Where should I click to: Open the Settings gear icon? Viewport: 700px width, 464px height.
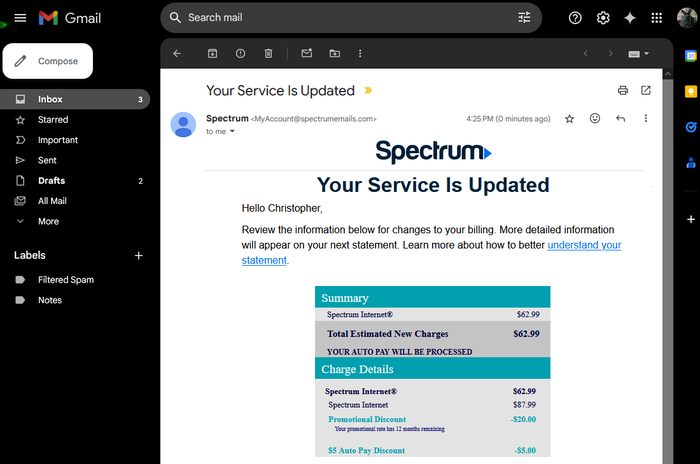click(603, 18)
